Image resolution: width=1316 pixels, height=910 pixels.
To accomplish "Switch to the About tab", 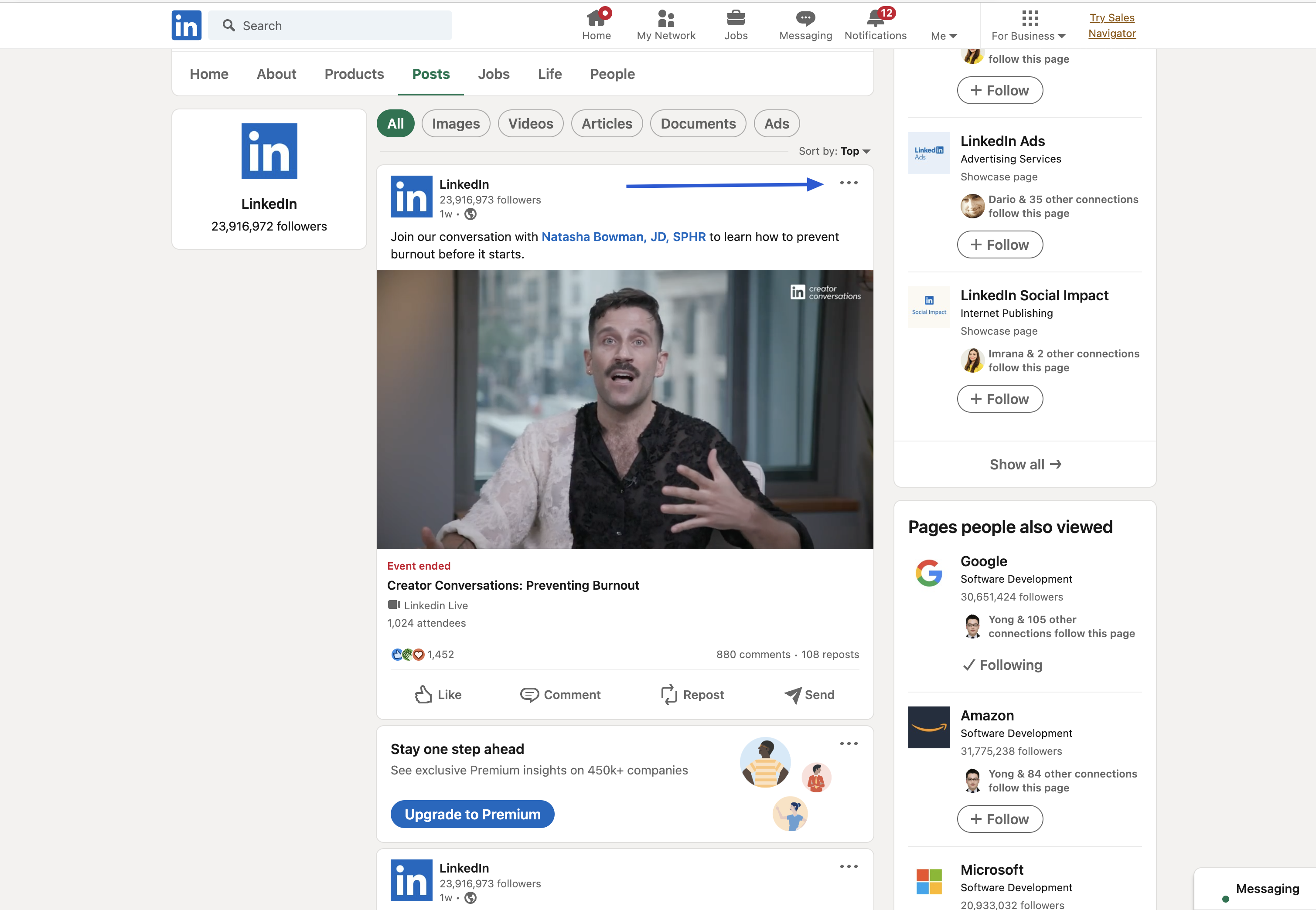I will click(x=276, y=74).
